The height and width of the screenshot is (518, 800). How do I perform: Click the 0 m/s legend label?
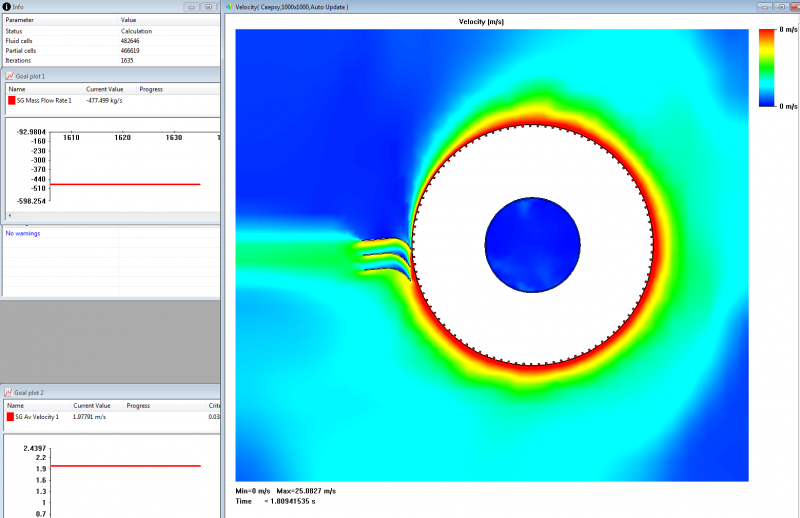[x=788, y=106]
